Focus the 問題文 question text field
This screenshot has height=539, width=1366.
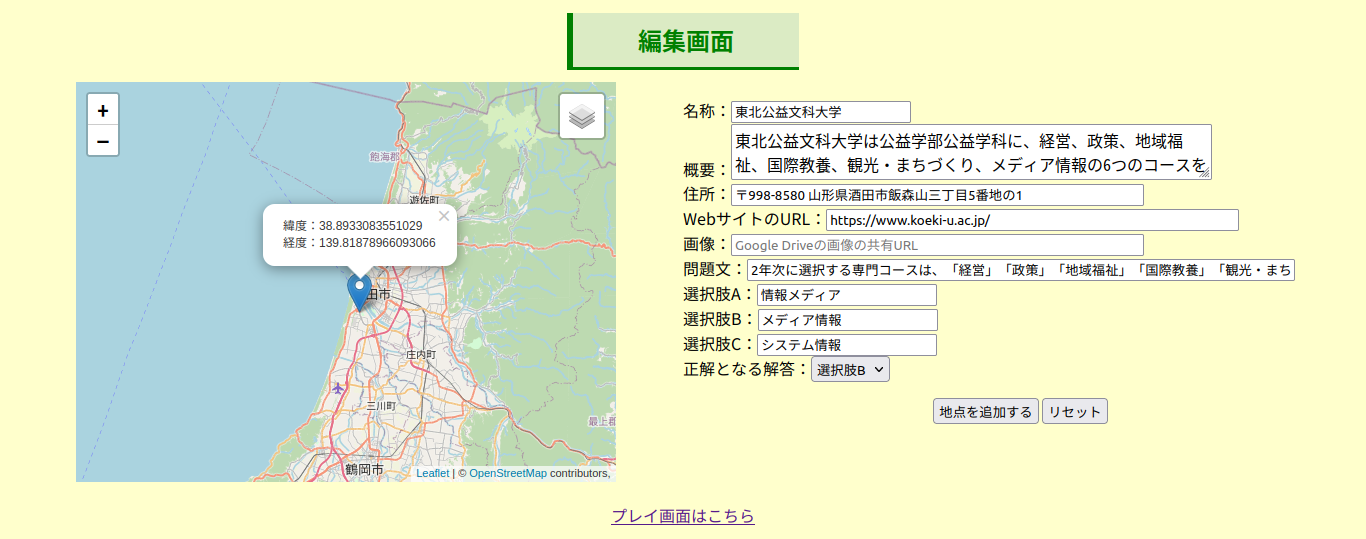(x=1020, y=270)
